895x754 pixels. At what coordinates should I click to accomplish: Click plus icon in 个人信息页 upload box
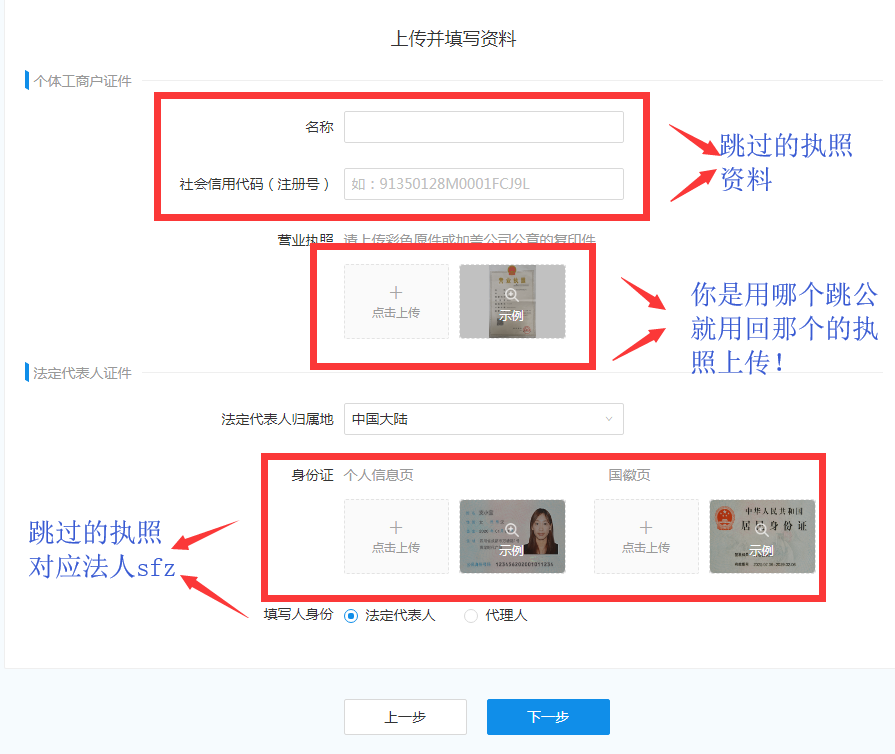(x=396, y=527)
